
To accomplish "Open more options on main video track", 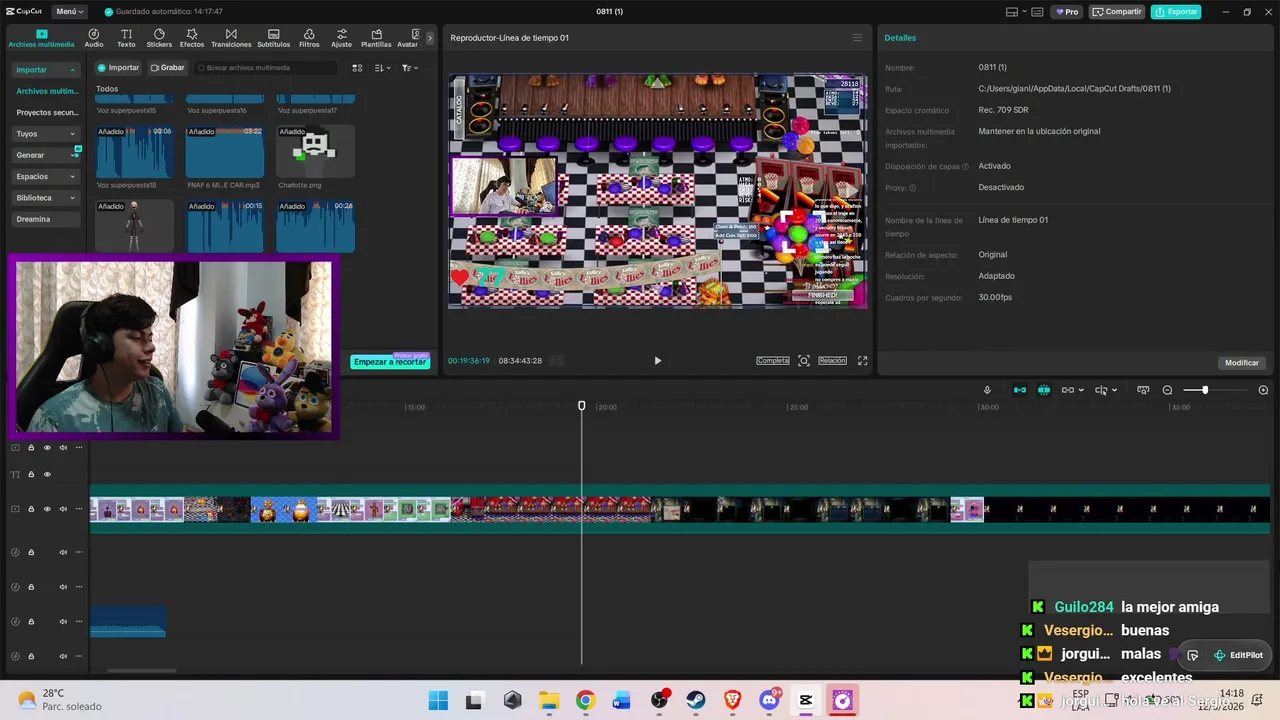I will click(79, 509).
